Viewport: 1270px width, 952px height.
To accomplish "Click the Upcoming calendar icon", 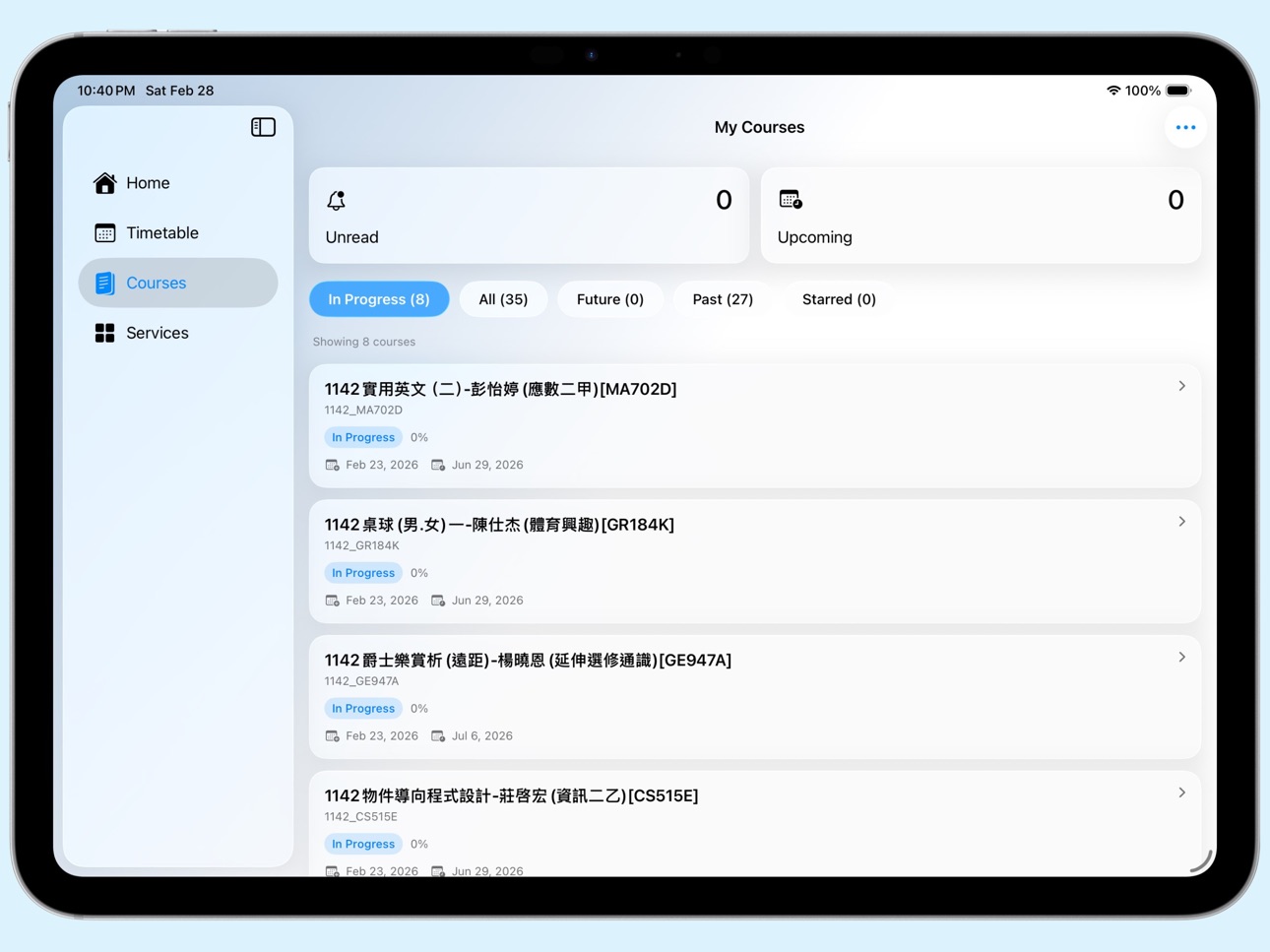I will pos(791,199).
